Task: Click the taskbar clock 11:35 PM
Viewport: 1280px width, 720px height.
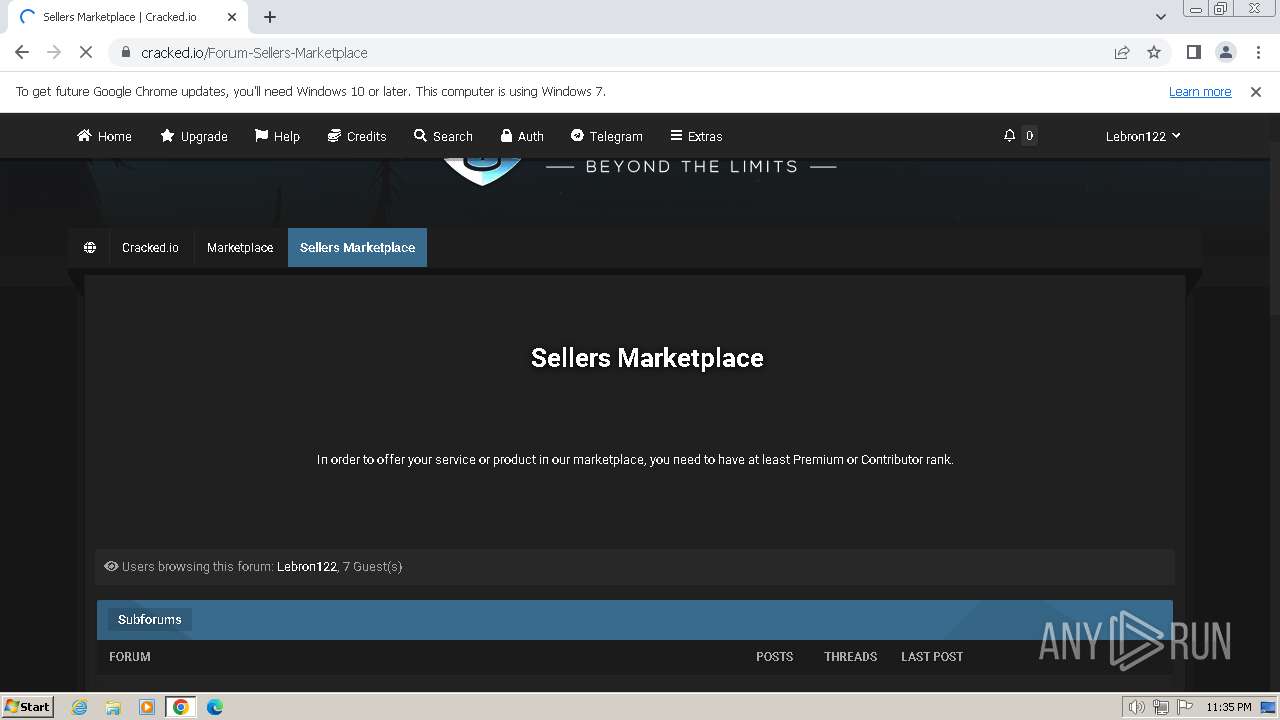Action: (1228, 707)
